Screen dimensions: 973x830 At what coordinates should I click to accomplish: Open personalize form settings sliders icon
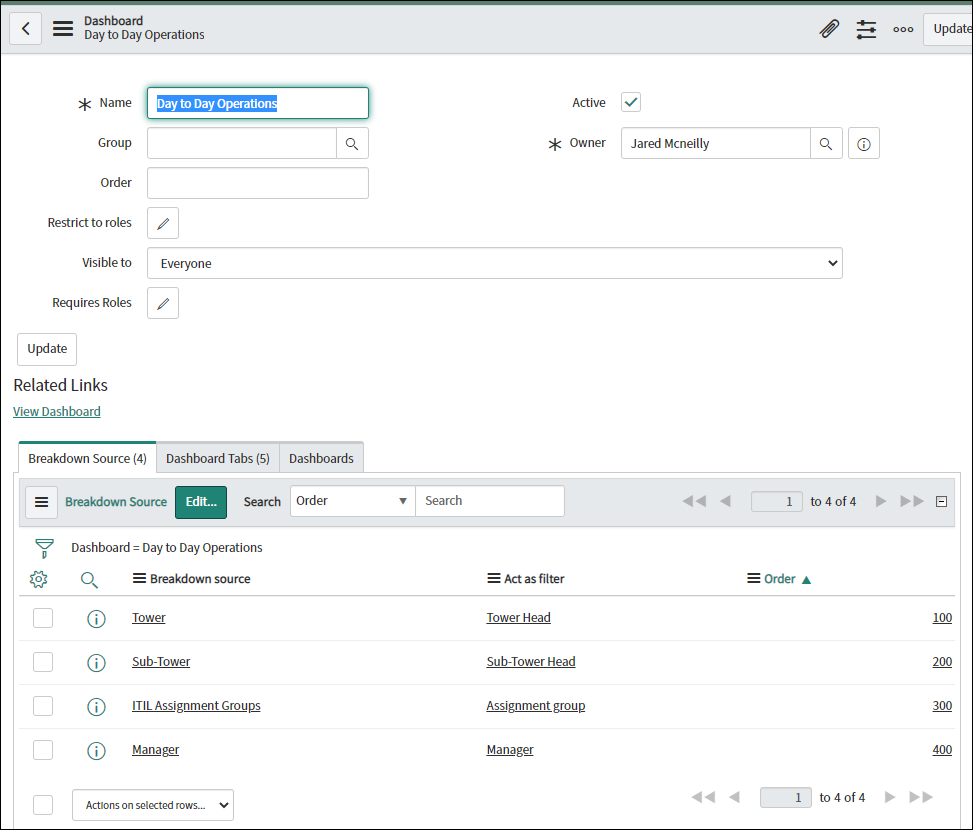pyautogui.click(x=866, y=29)
